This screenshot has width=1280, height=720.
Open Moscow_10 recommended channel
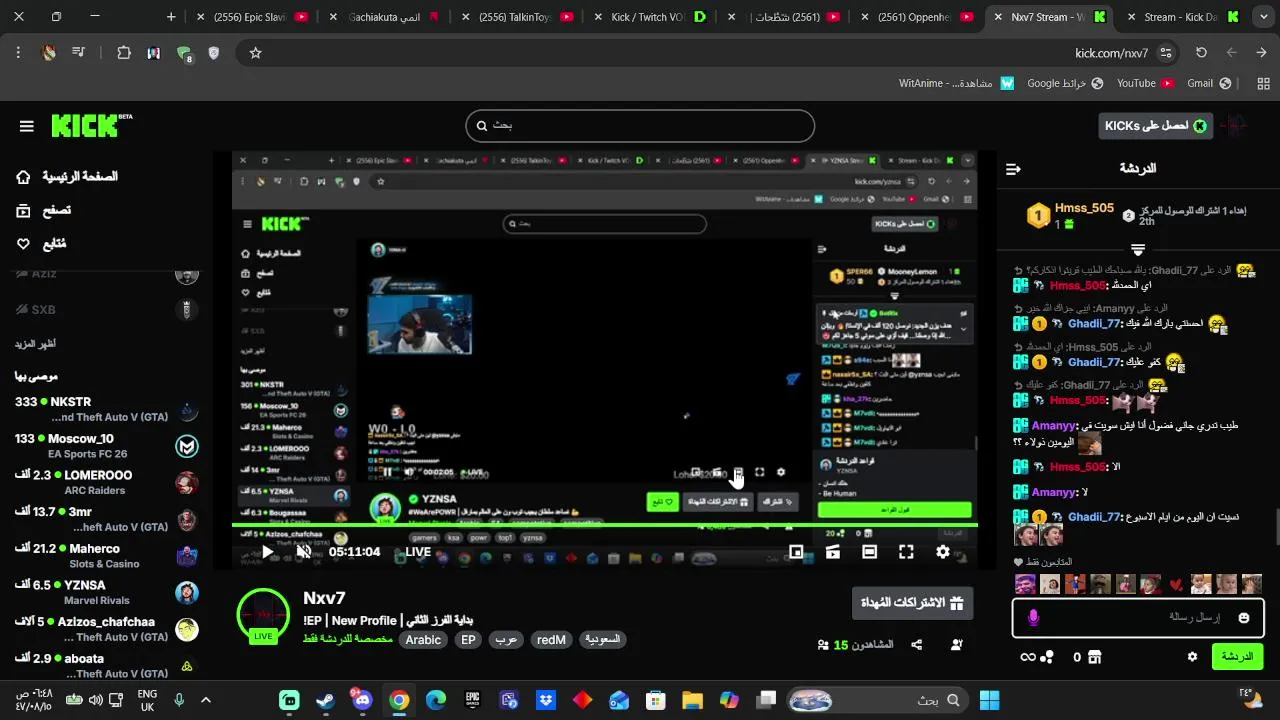(x=106, y=446)
